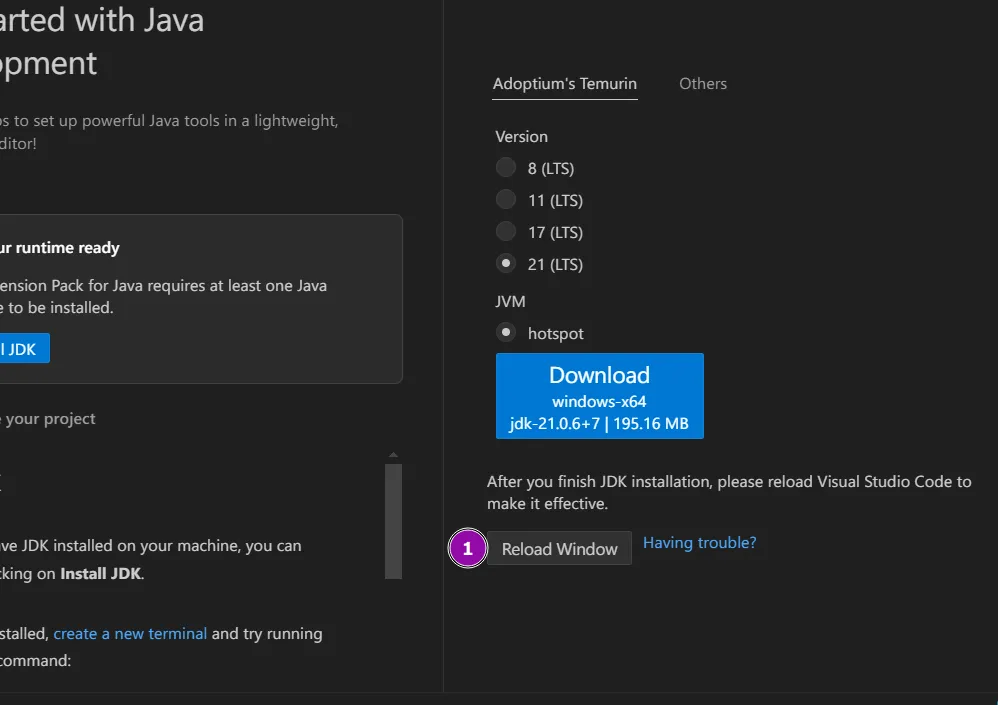Click the bold Install JDK text

(101, 574)
